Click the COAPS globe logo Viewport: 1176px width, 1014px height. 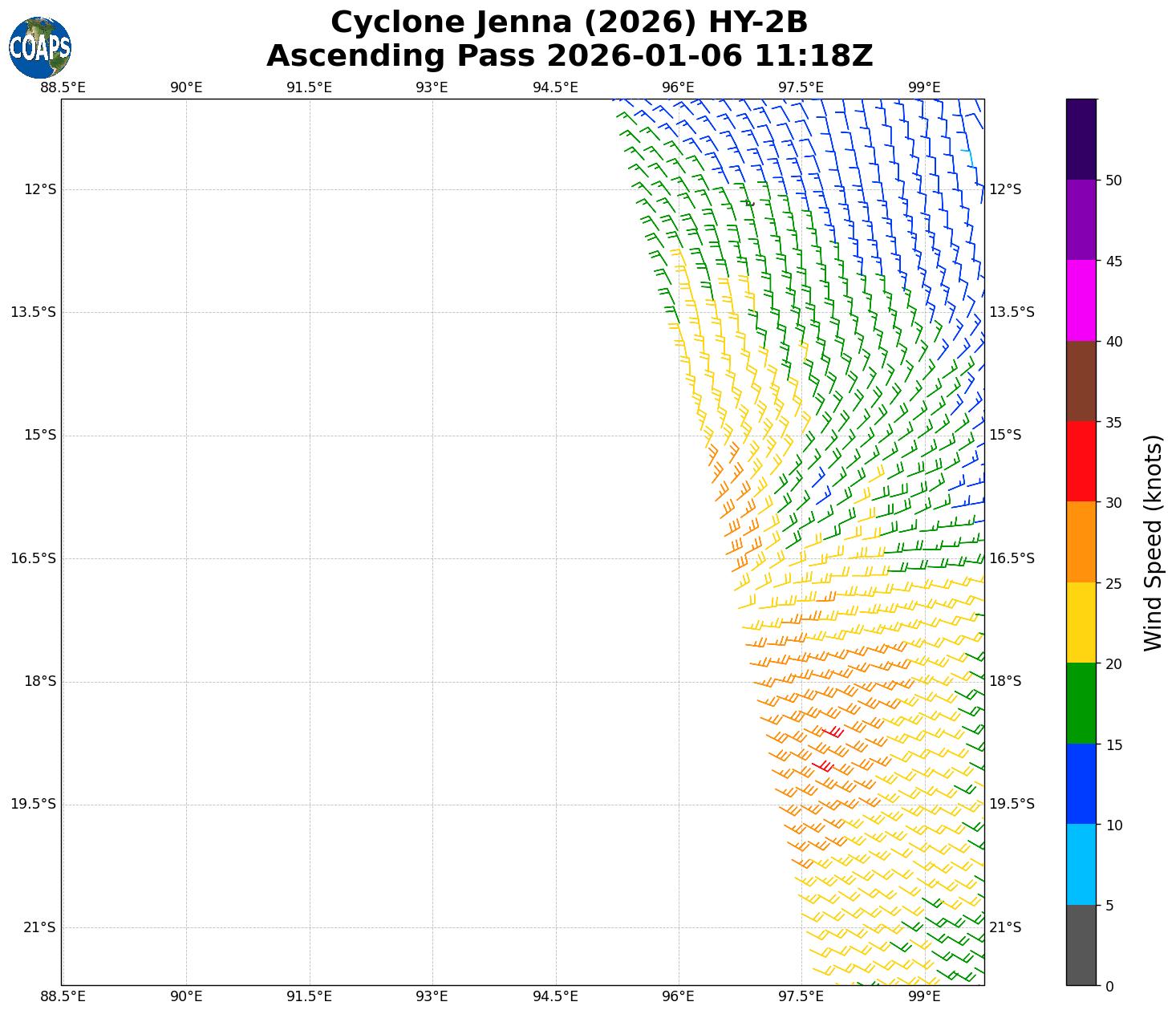point(40,47)
